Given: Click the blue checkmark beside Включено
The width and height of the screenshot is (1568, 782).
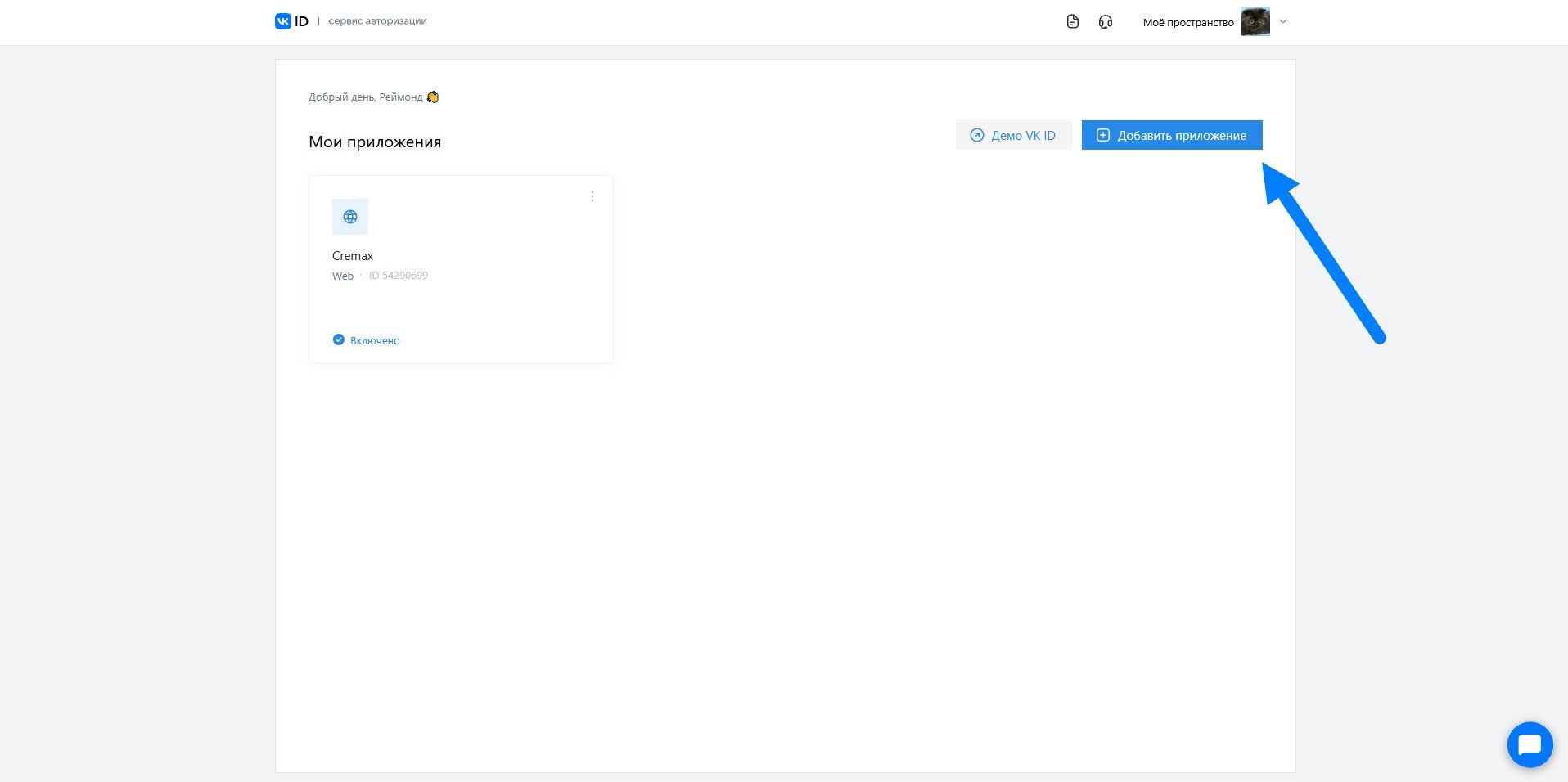Looking at the screenshot, I should (x=339, y=339).
